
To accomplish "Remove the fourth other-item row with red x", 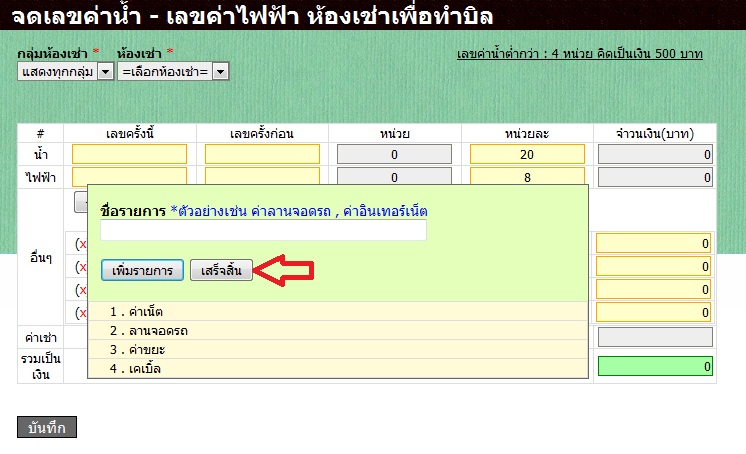I will tap(81, 313).
